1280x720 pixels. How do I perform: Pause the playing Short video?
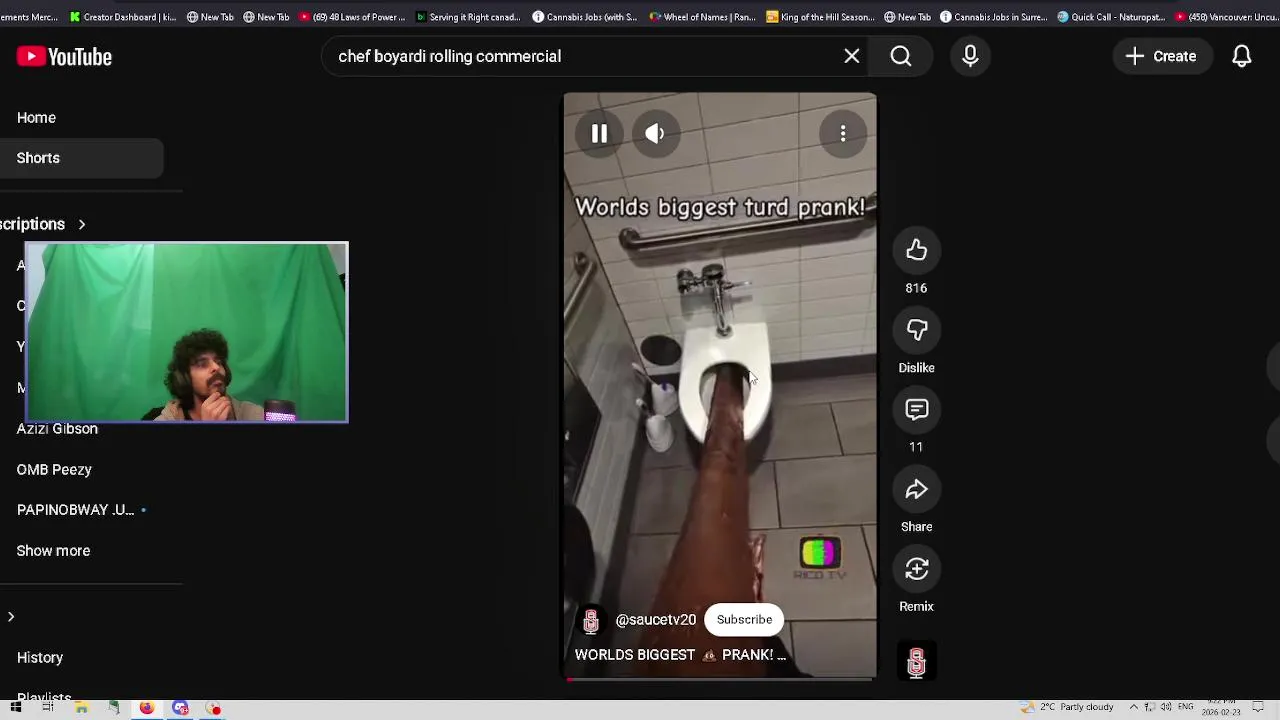599,134
